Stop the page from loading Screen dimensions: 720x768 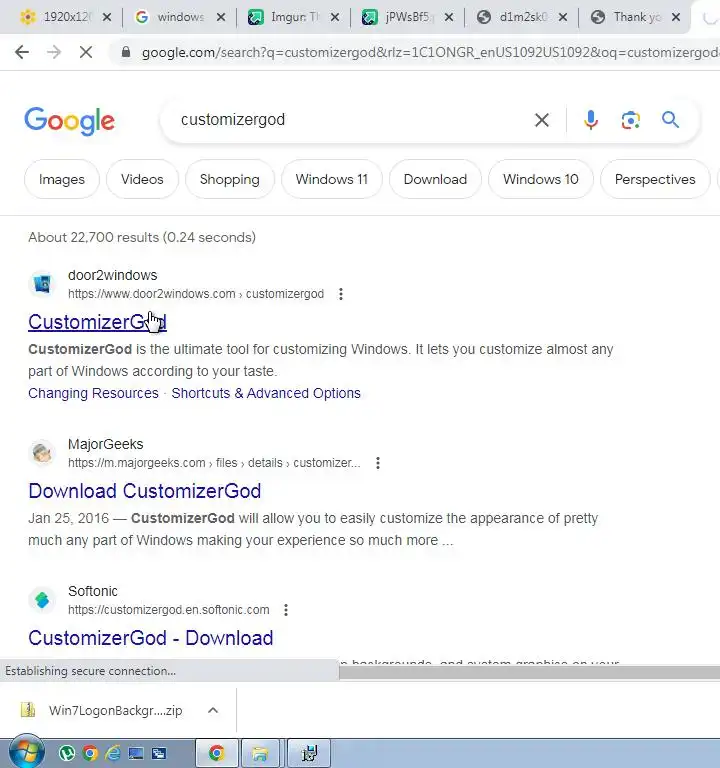[x=86, y=52]
